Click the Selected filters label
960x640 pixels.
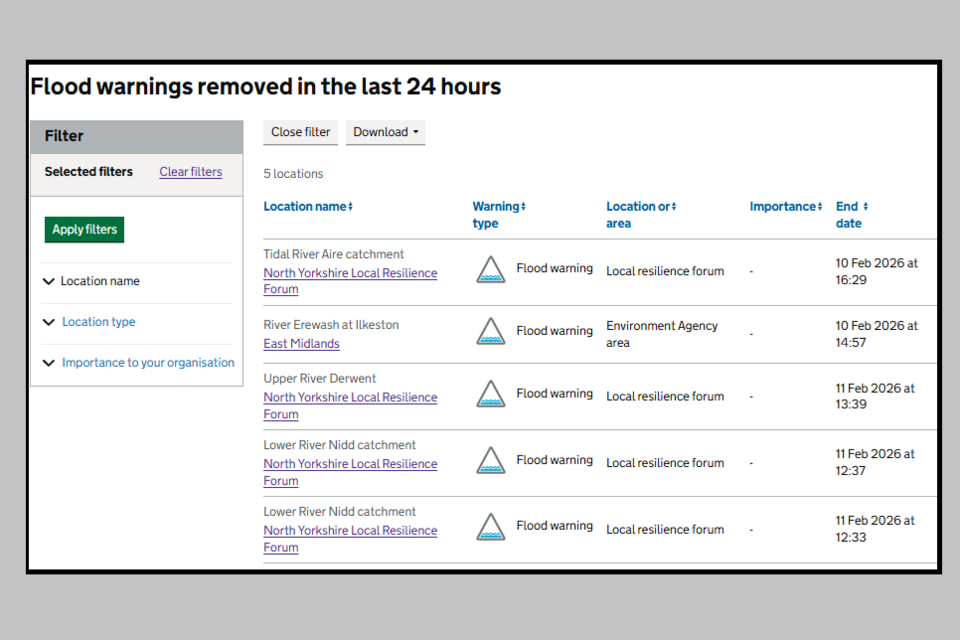point(88,172)
